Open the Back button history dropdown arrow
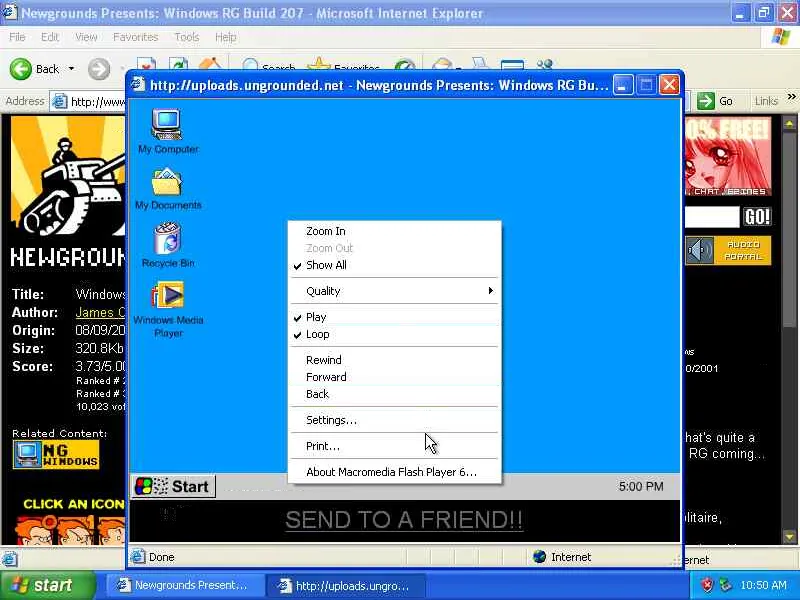 click(71, 69)
